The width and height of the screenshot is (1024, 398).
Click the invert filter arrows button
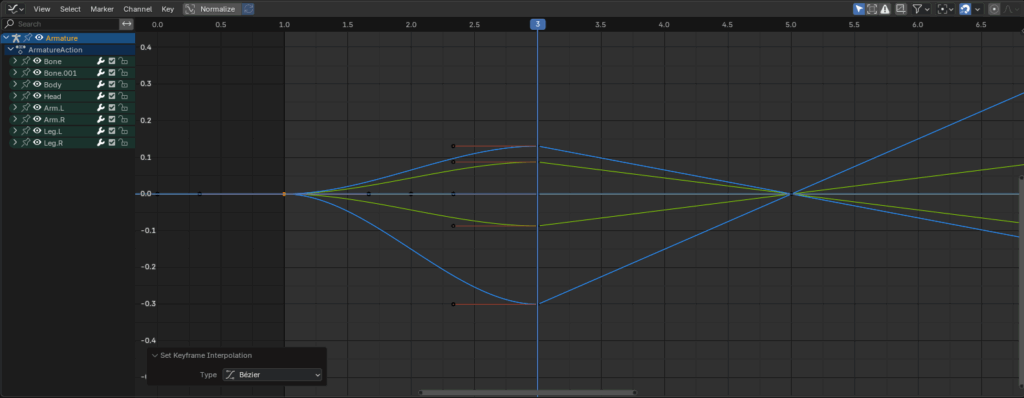[x=127, y=24]
